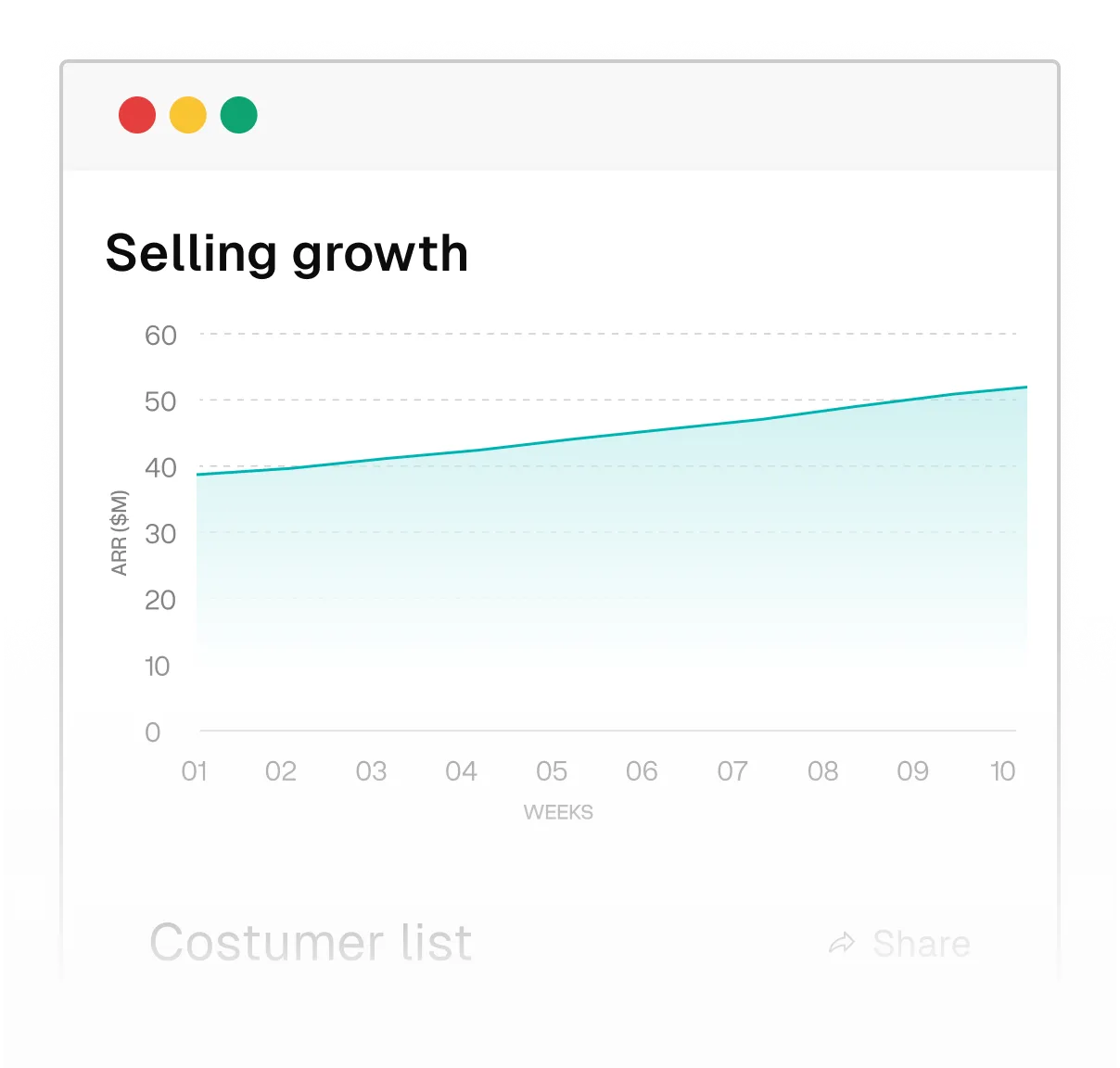The width and height of the screenshot is (1120, 1068).
Task: Click the green traffic-light circle
Action: coord(239,114)
